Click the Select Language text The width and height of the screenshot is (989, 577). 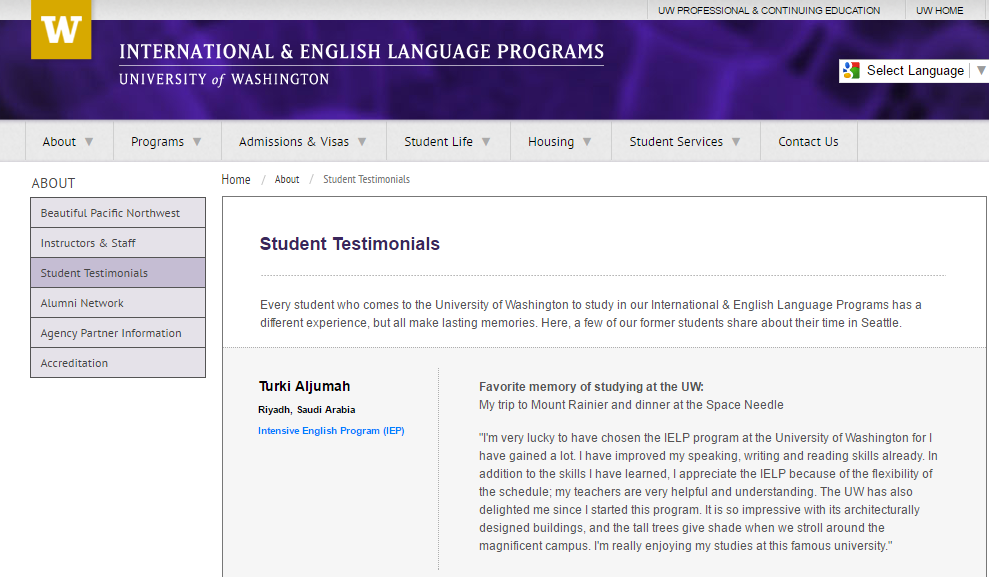pyautogui.click(x=915, y=71)
